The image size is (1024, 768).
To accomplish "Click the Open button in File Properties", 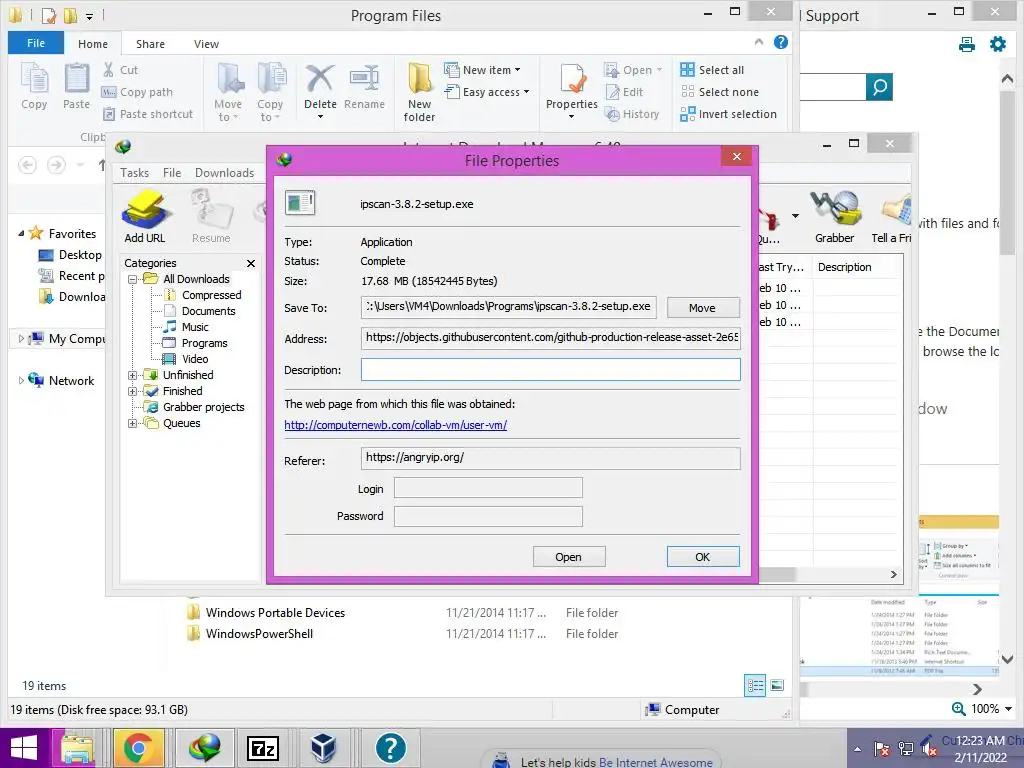I will point(569,556).
